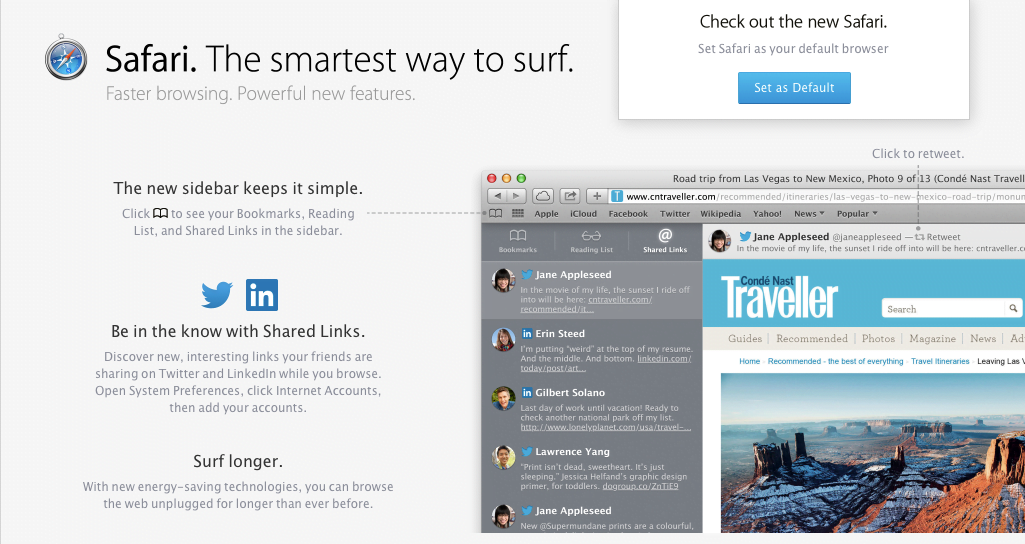
Task: Click the Home breadcrumb link
Action: click(749, 361)
